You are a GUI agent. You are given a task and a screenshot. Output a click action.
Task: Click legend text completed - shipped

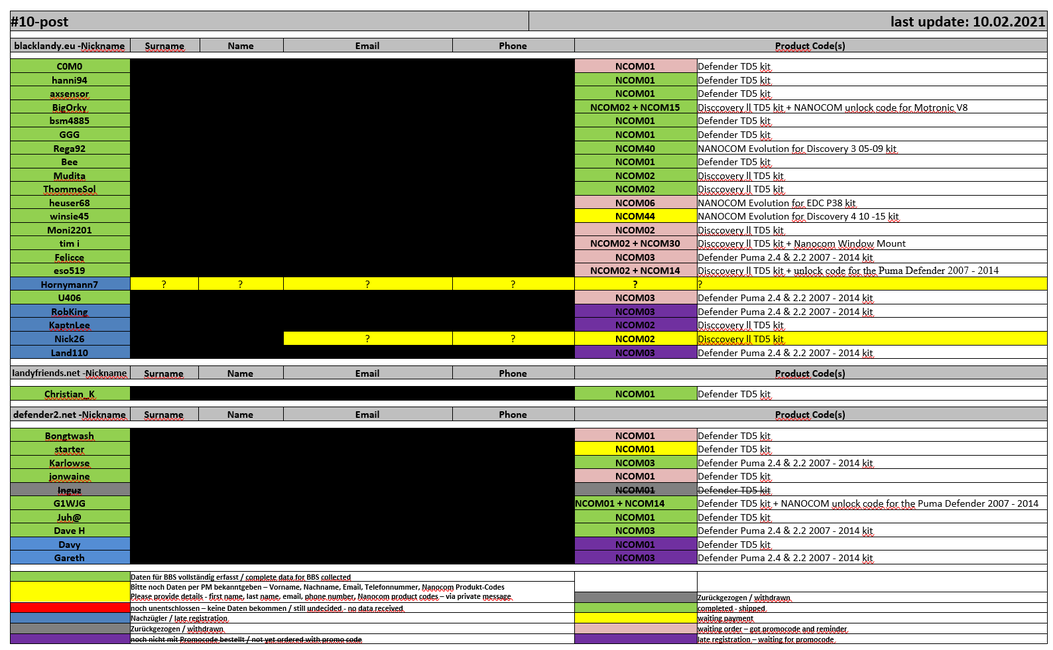pyautogui.click(x=731, y=608)
